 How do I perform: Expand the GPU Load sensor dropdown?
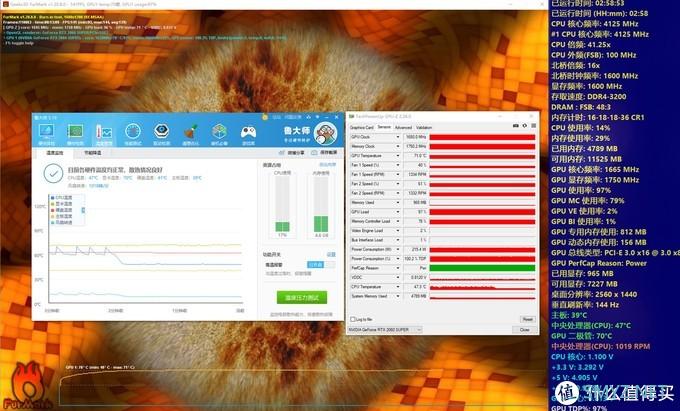click(398, 212)
